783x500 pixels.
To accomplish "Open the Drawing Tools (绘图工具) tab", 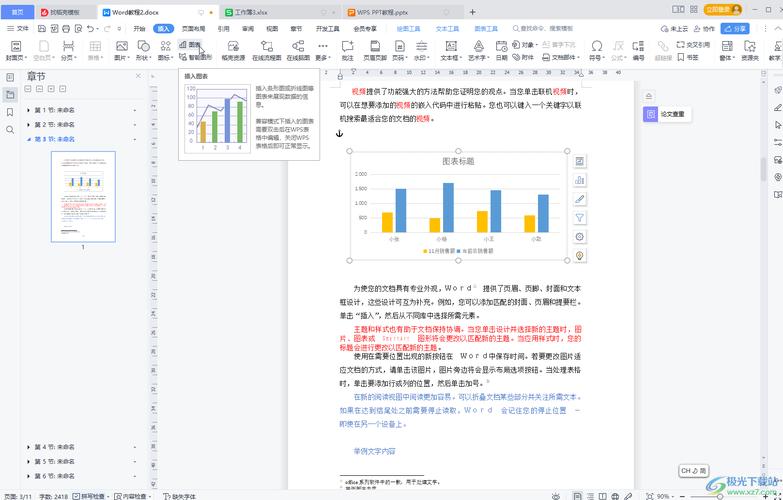I will (x=408, y=29).
